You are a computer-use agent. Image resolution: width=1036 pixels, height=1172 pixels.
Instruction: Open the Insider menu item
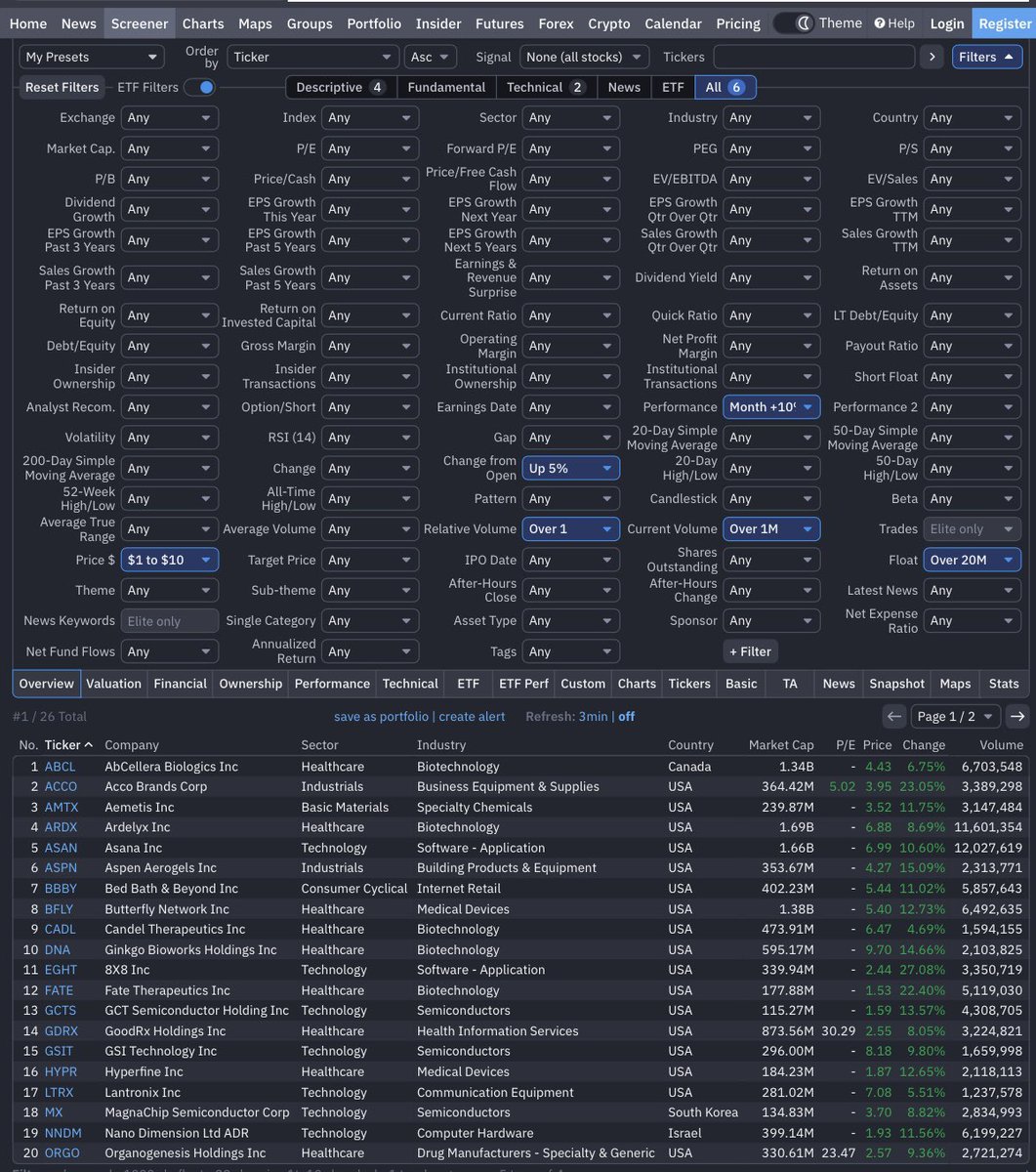pyautogui.click(x=438, y=23)
